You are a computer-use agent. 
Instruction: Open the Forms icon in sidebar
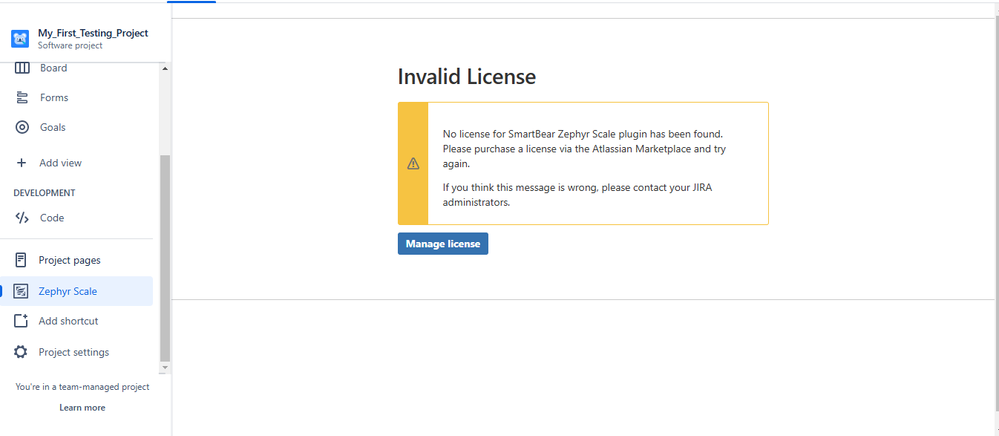(x=22, y=98)
